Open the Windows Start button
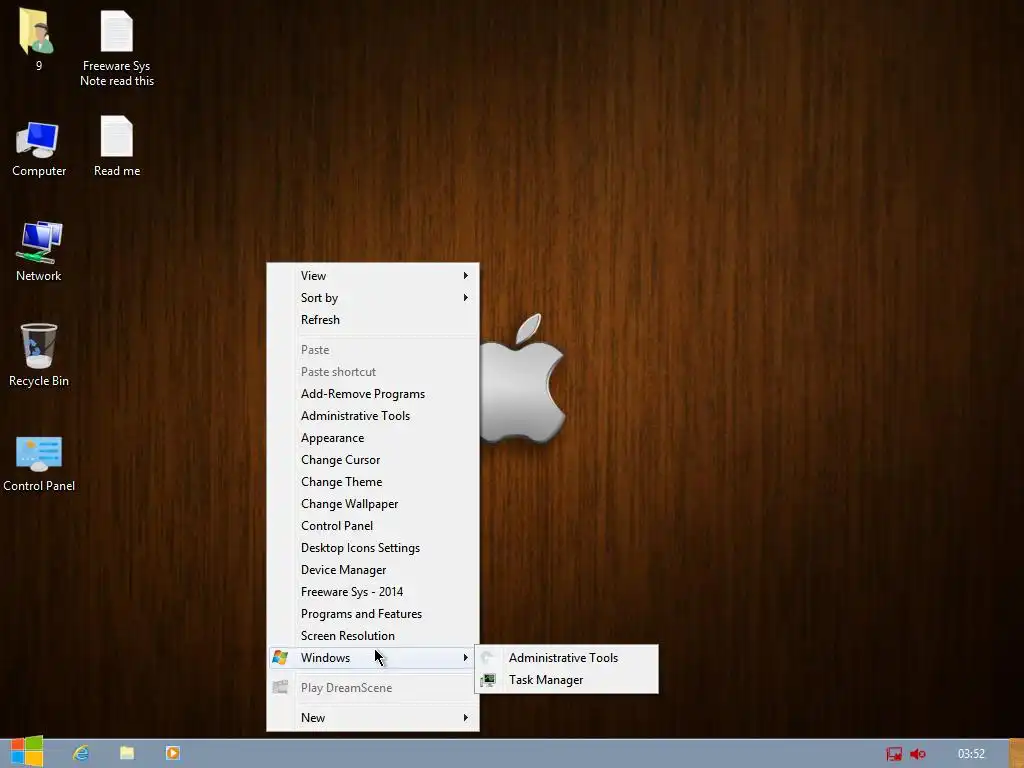The width and height of the screenshot is (1024, 768). 27,752
